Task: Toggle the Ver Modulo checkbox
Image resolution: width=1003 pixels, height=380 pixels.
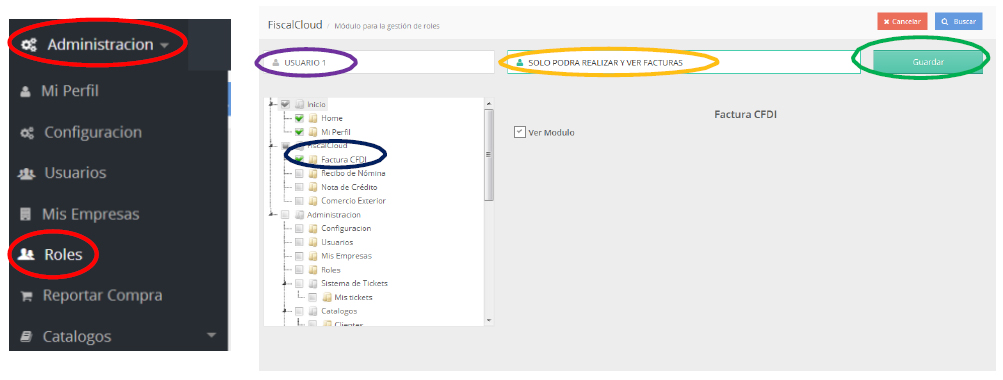Action: point(519,132)
